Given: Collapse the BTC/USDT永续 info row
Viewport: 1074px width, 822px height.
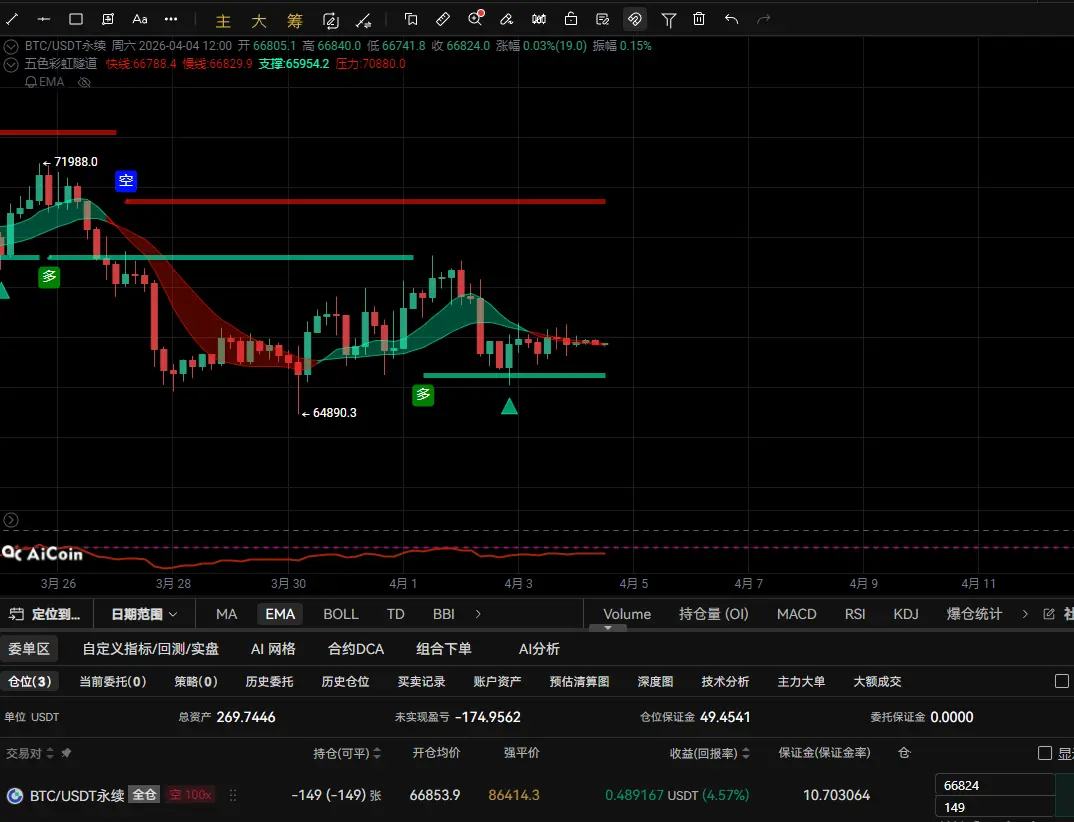Looking at the screenshot, I should tap(11, 47).
